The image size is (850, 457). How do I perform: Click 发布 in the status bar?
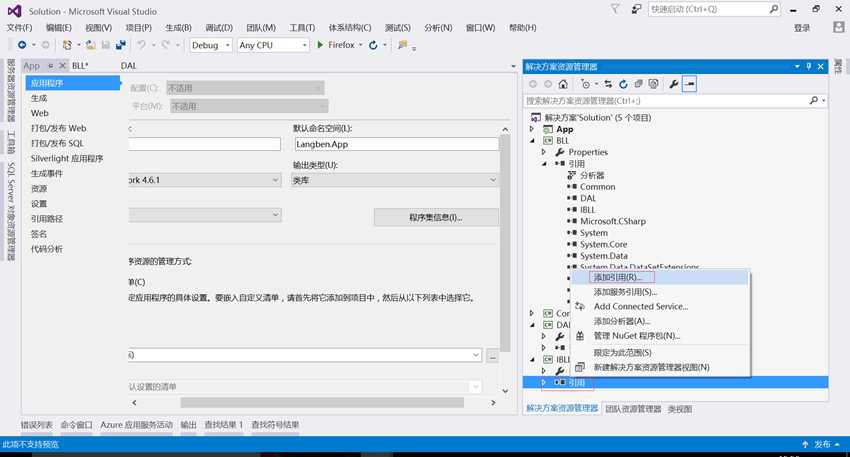coord(822,444)
